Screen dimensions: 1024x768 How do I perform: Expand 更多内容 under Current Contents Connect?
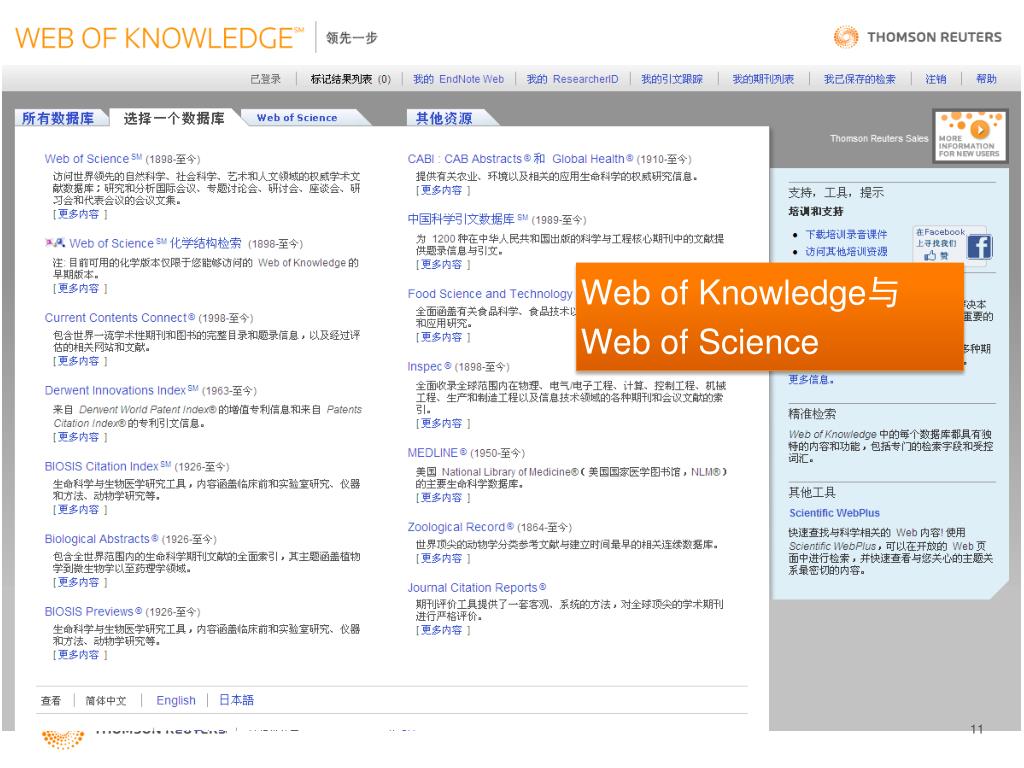click(79, 361)
